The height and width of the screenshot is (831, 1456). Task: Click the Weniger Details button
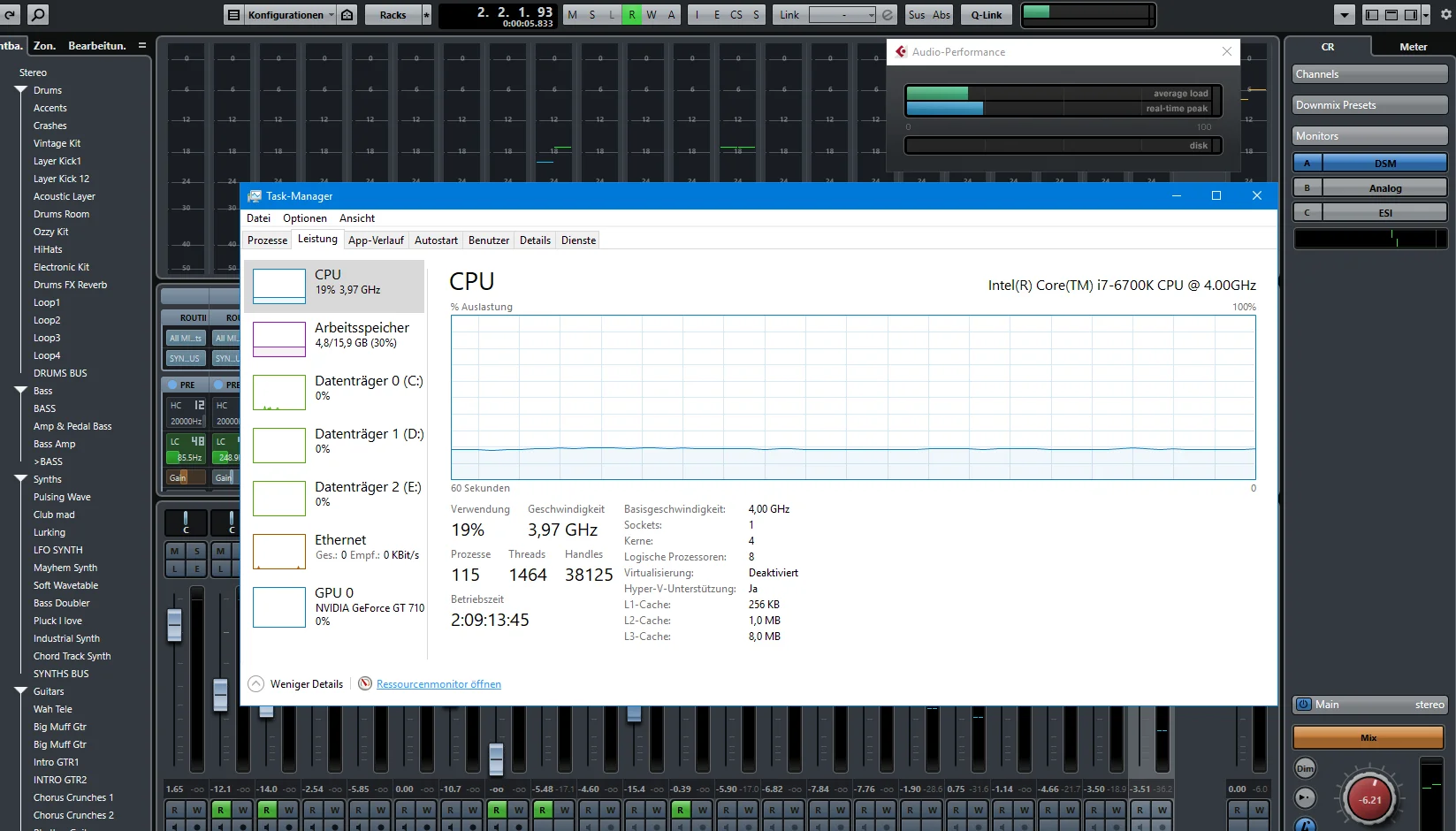[x=296, y=684]
